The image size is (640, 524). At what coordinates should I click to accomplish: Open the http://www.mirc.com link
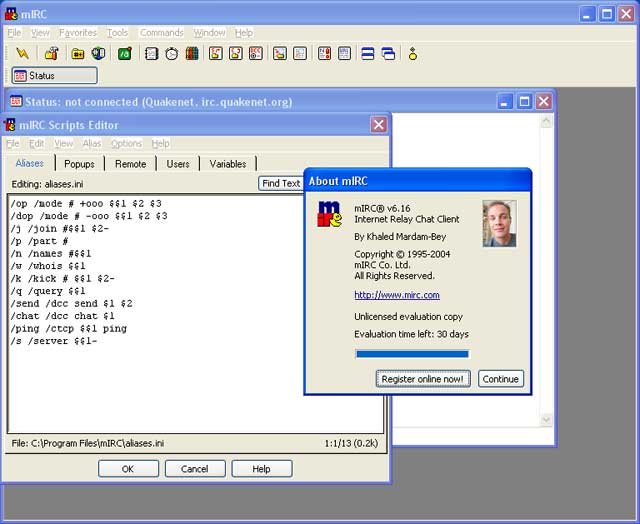pyautogui.click(x=397, y=295)
